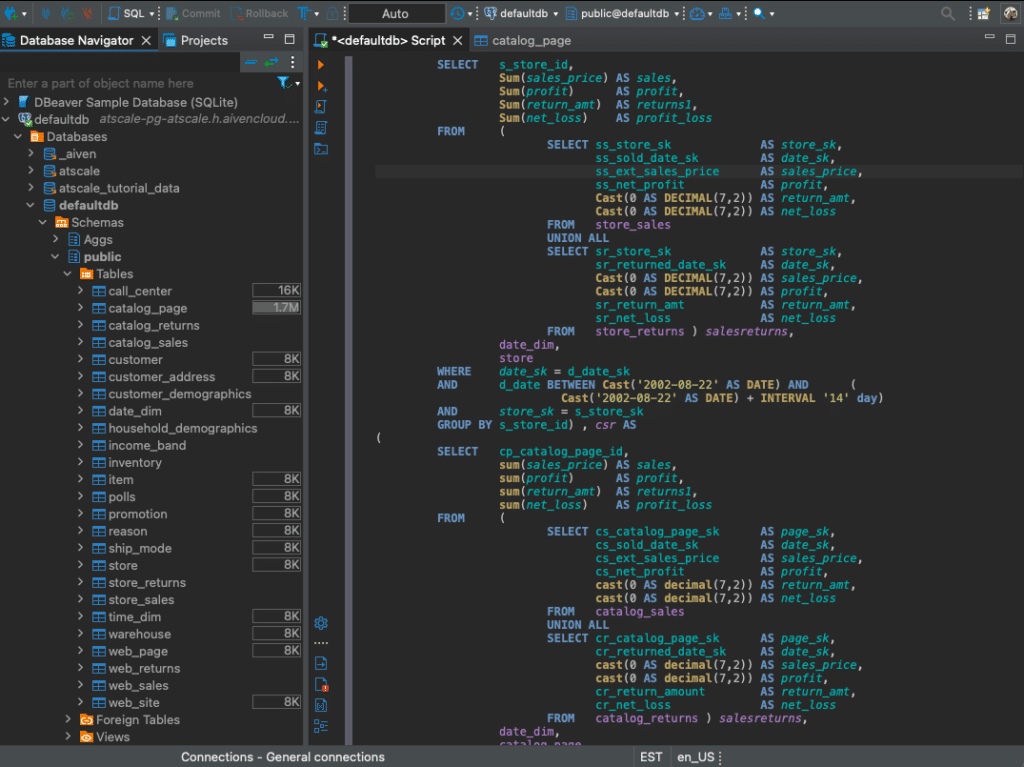Click the object name filter field
Screen dimensions: 1024x767
click(139, 83)
